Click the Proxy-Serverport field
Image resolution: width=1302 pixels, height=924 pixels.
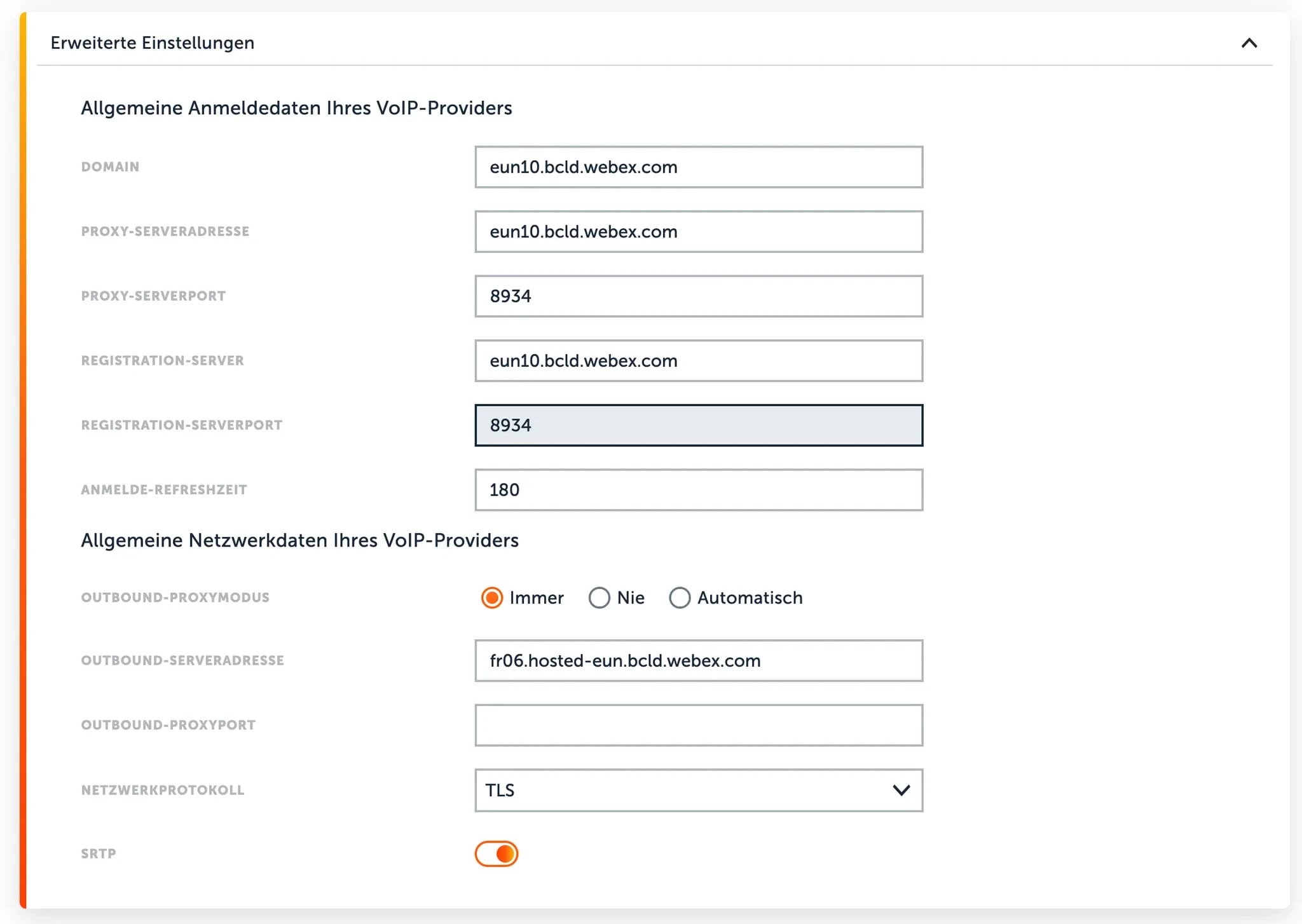pos(698,296)
